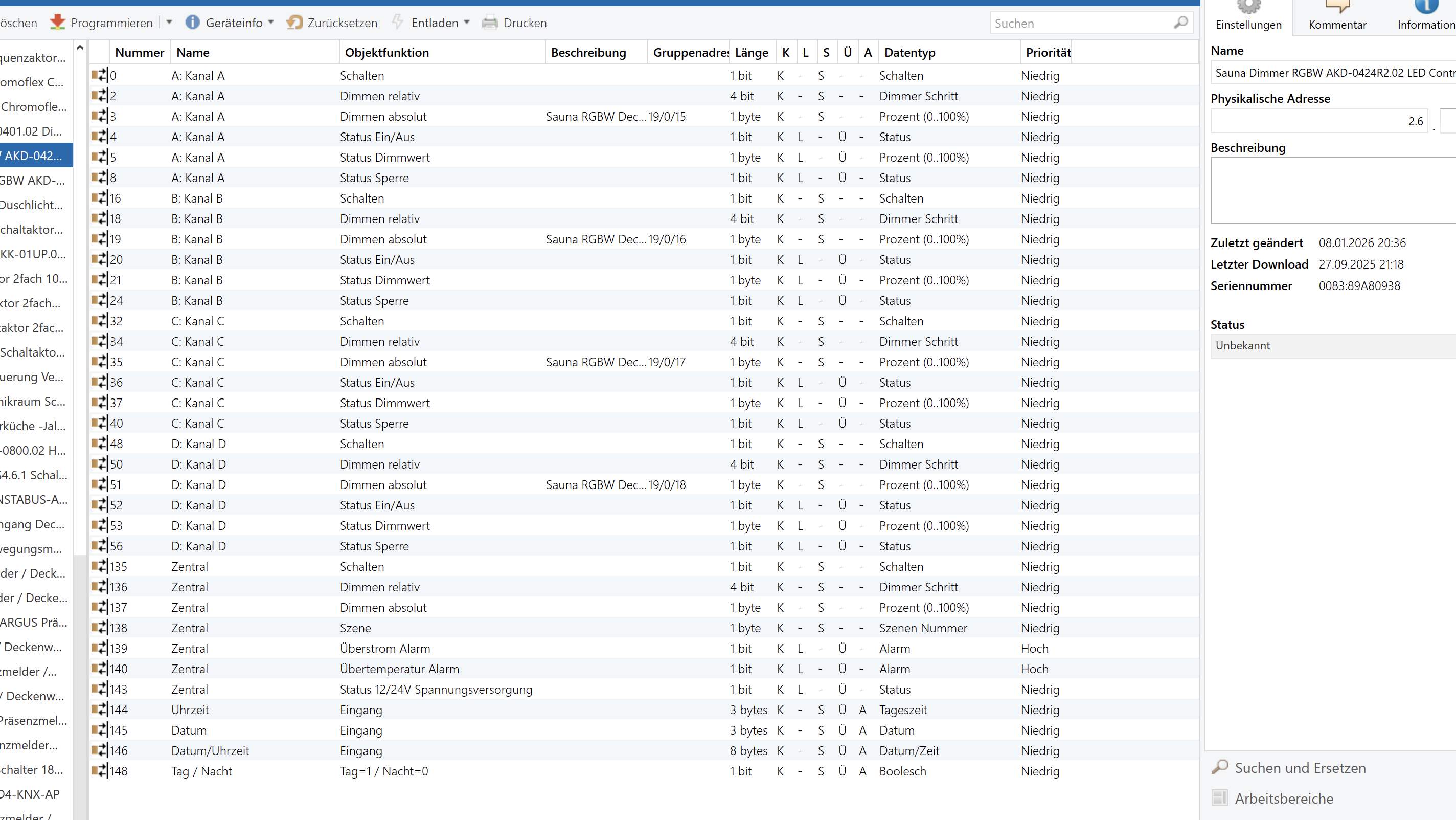Expand the Entladen dropdown arrow
Image resolution: width=1456 pixels, height=820 pixels.
(x=467, y=23)
